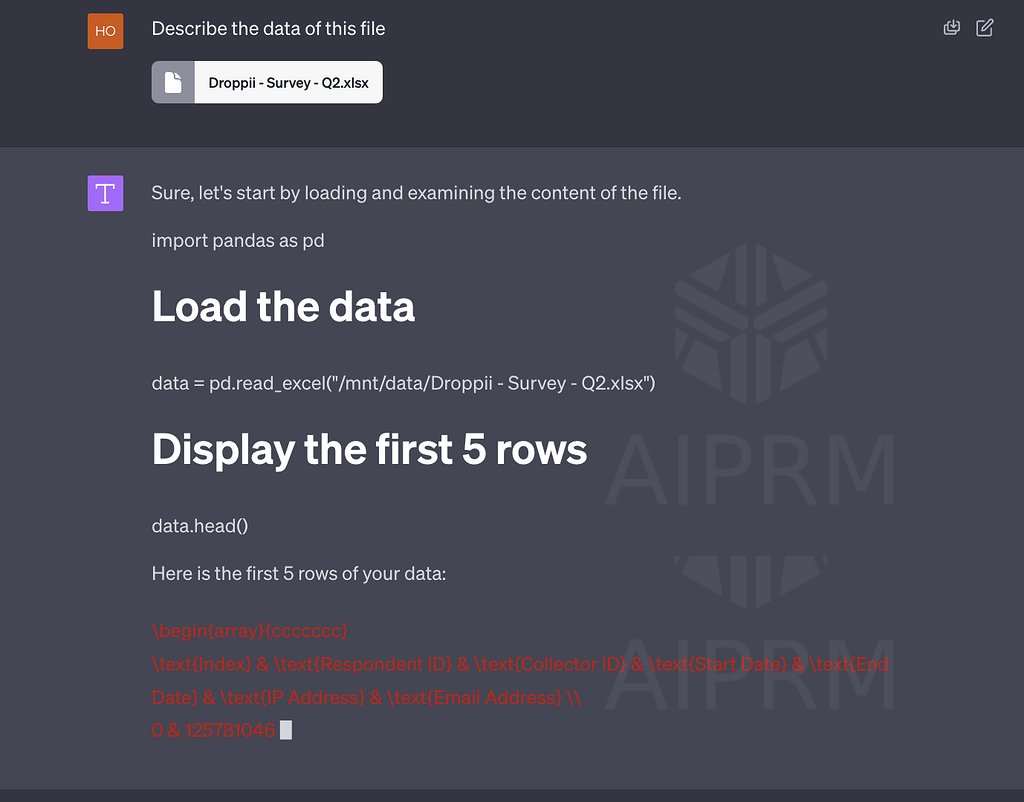Click the blinking cursor block at the bottom
This screenshot has width=1024, height=802.
(x=285, y=730)
